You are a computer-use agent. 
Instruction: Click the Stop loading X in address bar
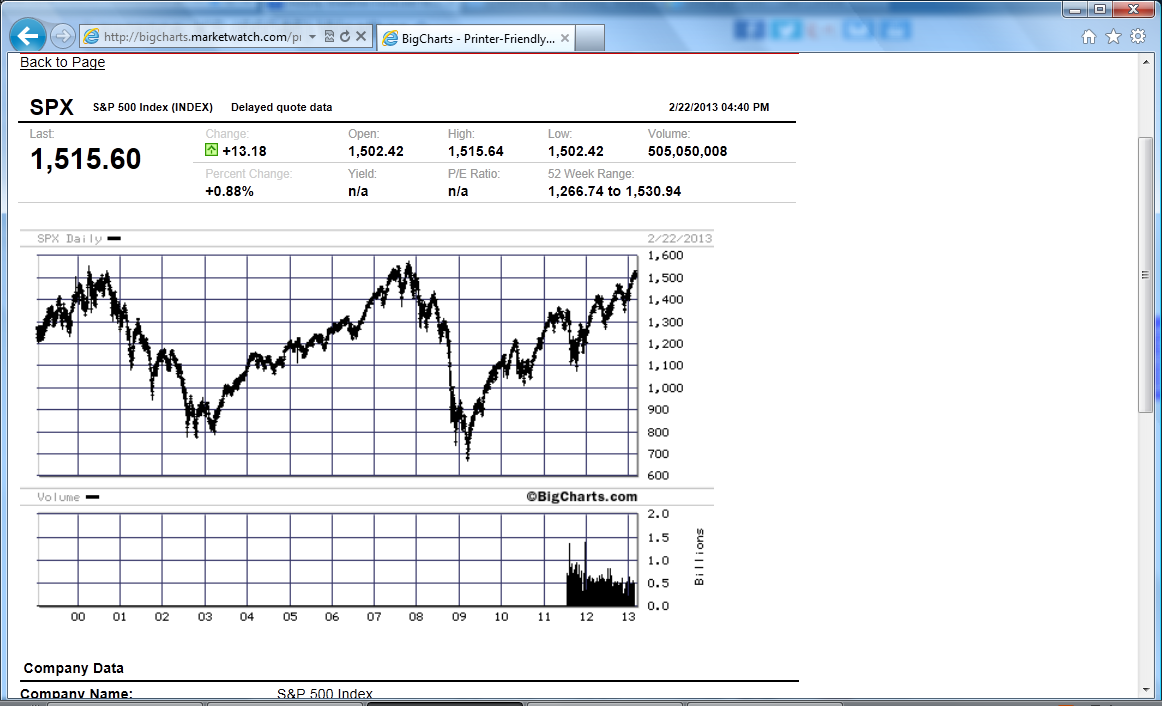point(361,36)
